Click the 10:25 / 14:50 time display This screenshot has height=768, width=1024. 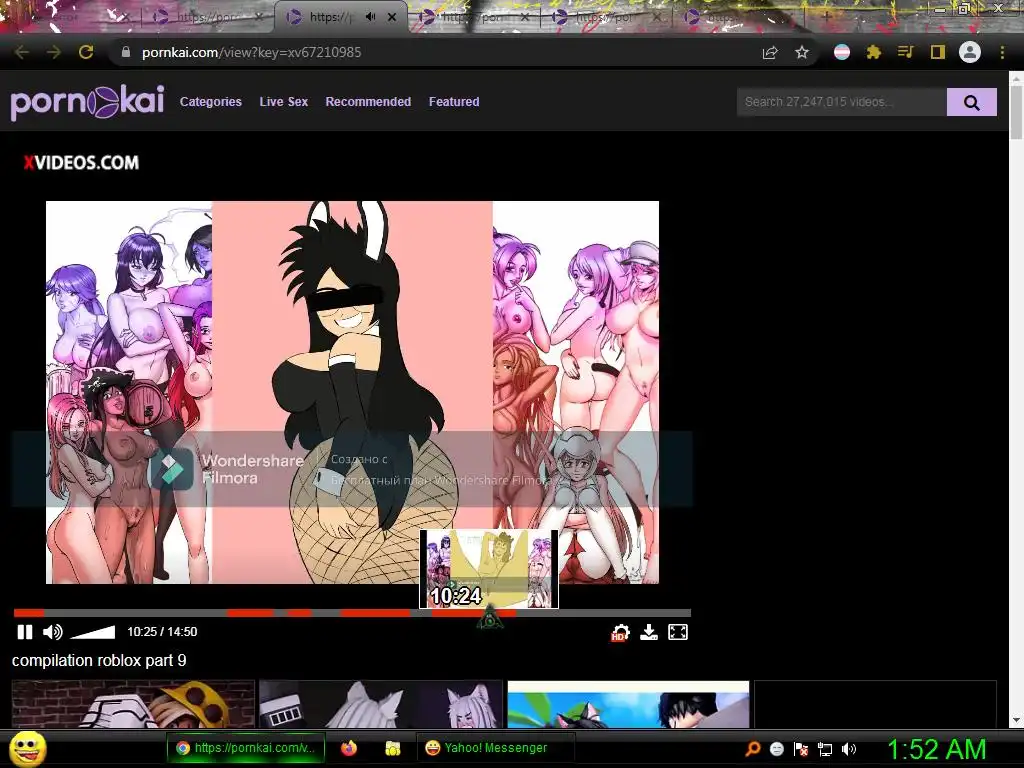(x=162, y=632)
